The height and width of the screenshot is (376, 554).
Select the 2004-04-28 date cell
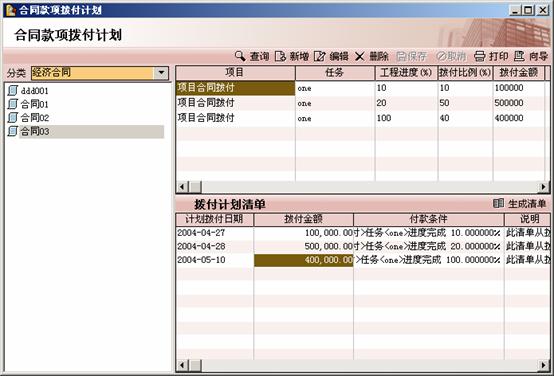[214, 246]
